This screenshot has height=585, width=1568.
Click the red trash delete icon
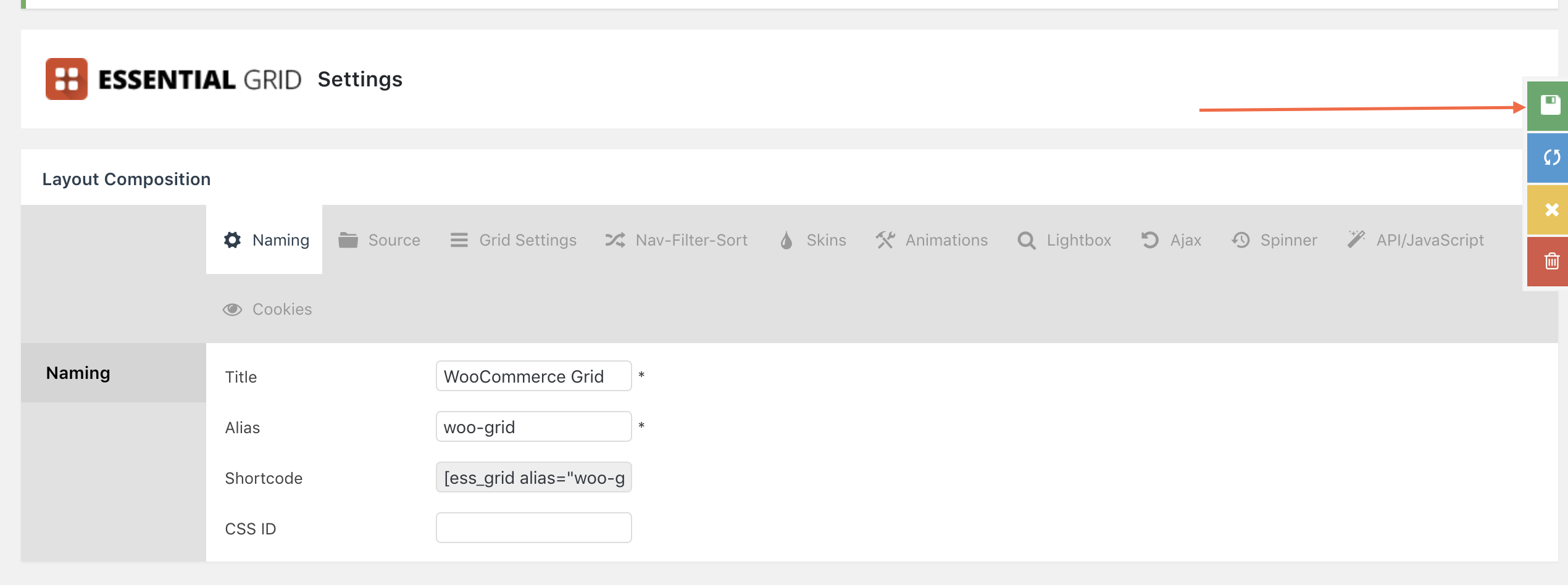click(1549, 262)
